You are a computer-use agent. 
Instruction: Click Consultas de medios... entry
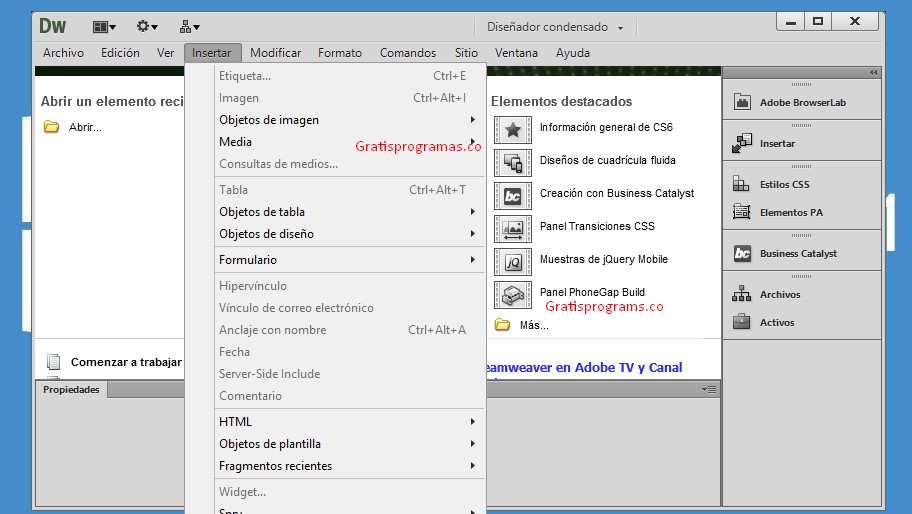coord(347,164)
